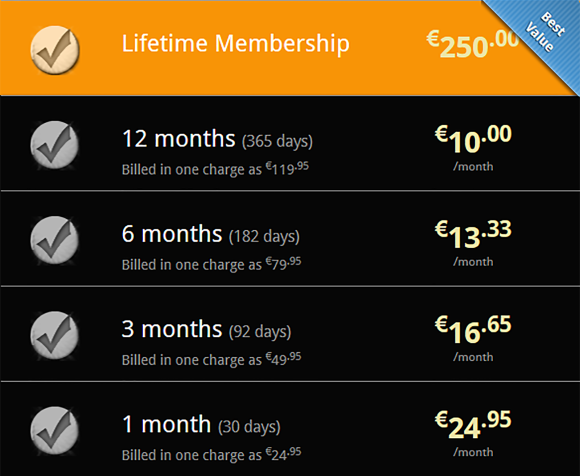Image resolution: width=580 pixels, height=476 pixels.
Task: Click the 1 month plan label
Action: coord(166,424)
